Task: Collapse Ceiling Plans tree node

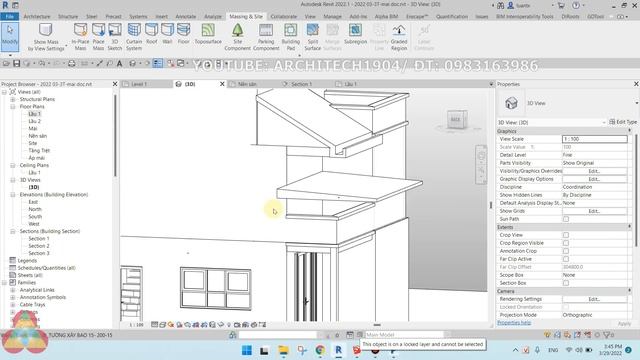Action: click(13, 165)
